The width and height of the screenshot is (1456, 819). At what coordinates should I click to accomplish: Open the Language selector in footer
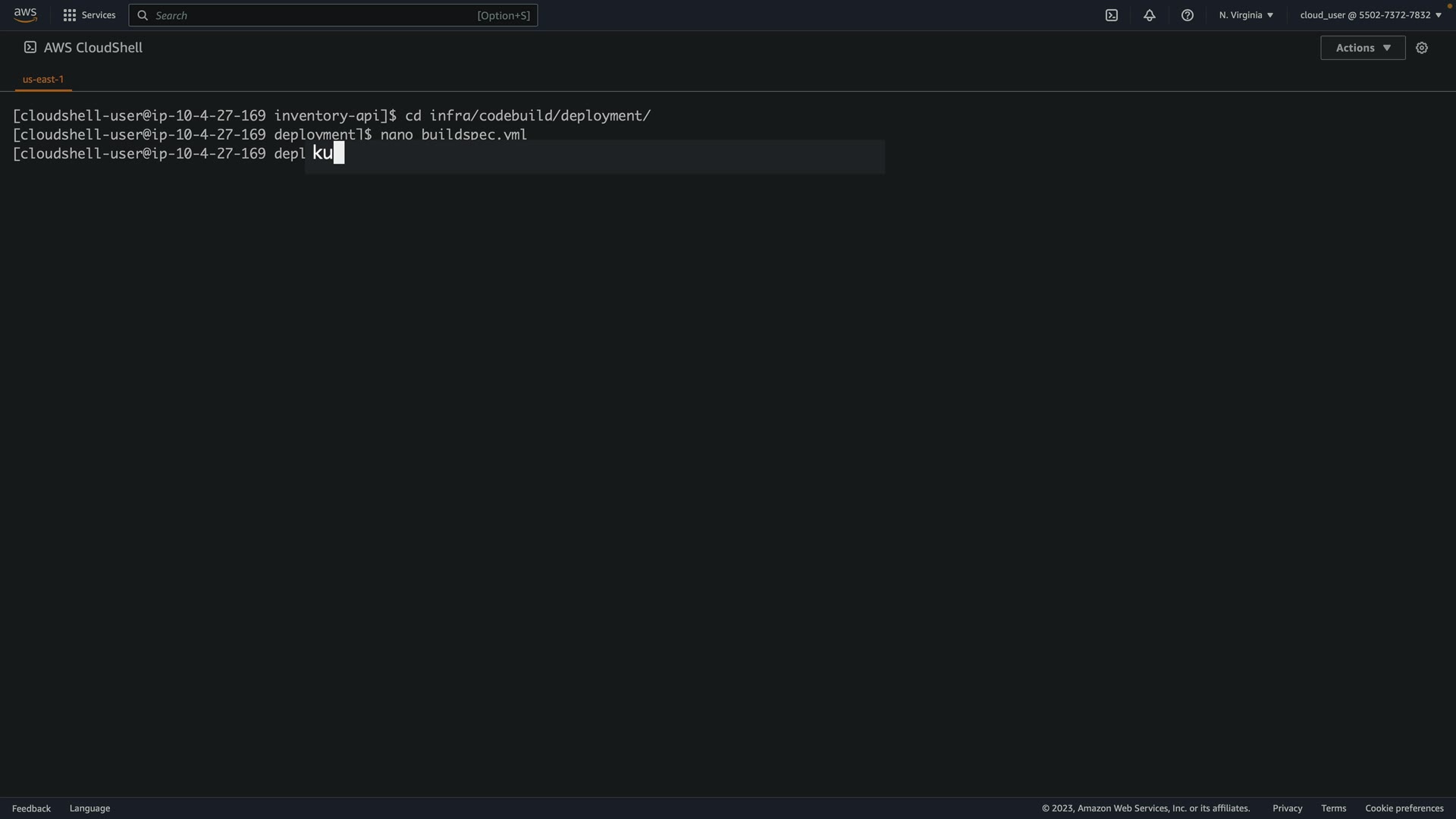[x=89, y=808]
